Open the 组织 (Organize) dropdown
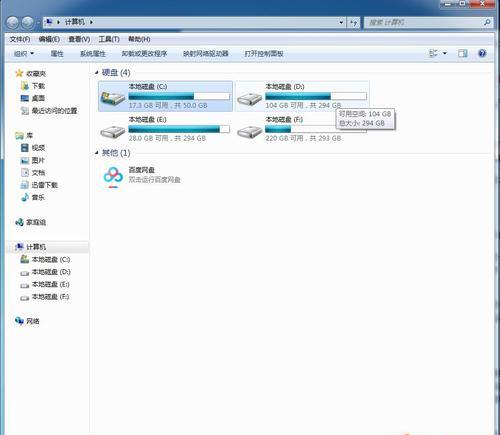This screenshot has width=500, height=435. 24,53
